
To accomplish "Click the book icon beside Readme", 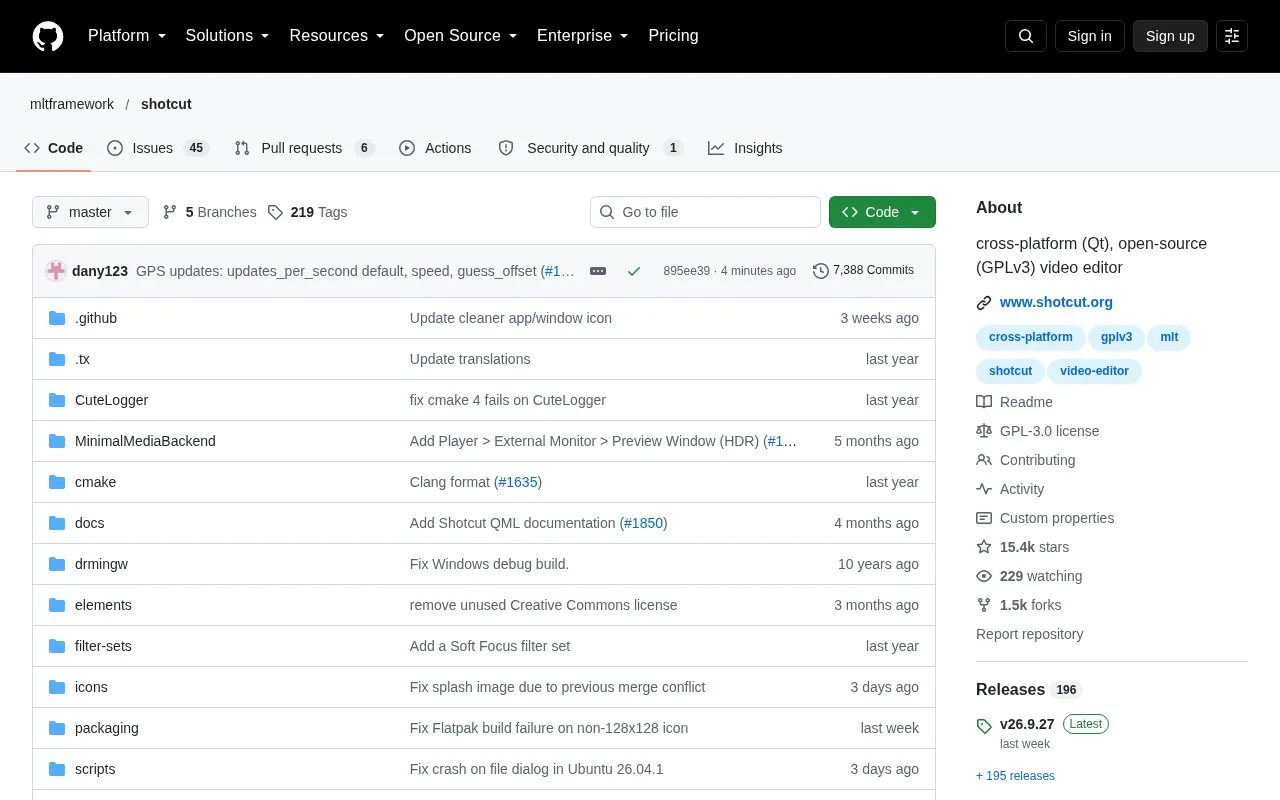I will click(x=984, y=402).
